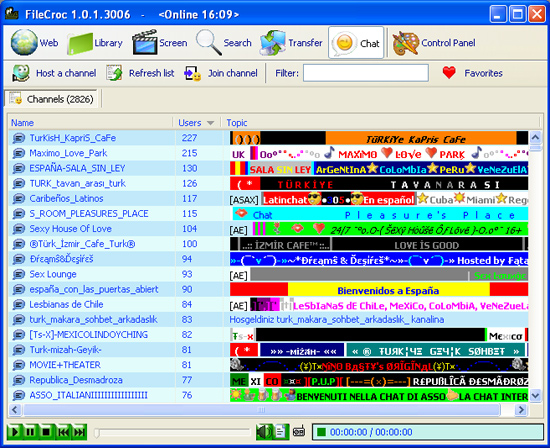The height and width of the screenshot is (448, 550).
Task: Click the Filter text field
Action: (x=366, y=73)
